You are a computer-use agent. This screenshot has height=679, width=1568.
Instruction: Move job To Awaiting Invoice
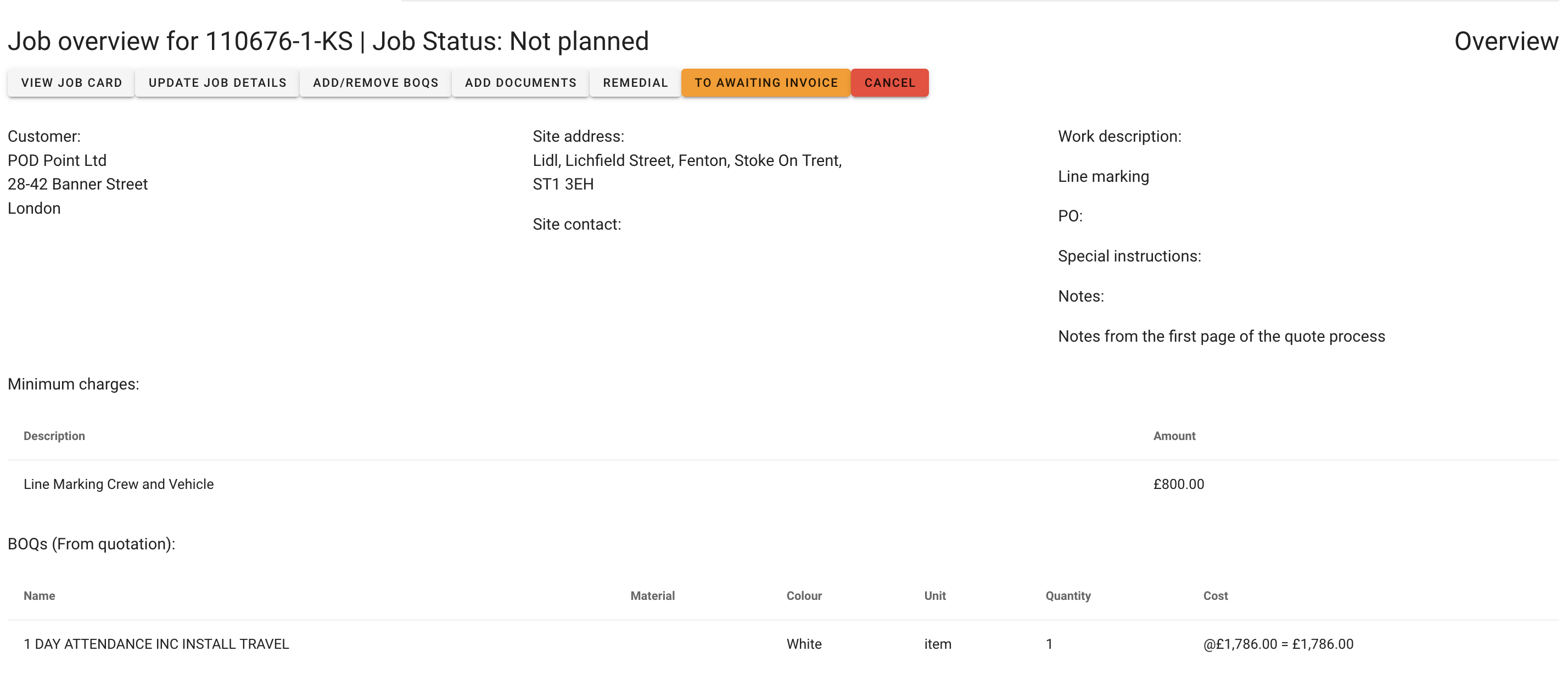(766, 83)
